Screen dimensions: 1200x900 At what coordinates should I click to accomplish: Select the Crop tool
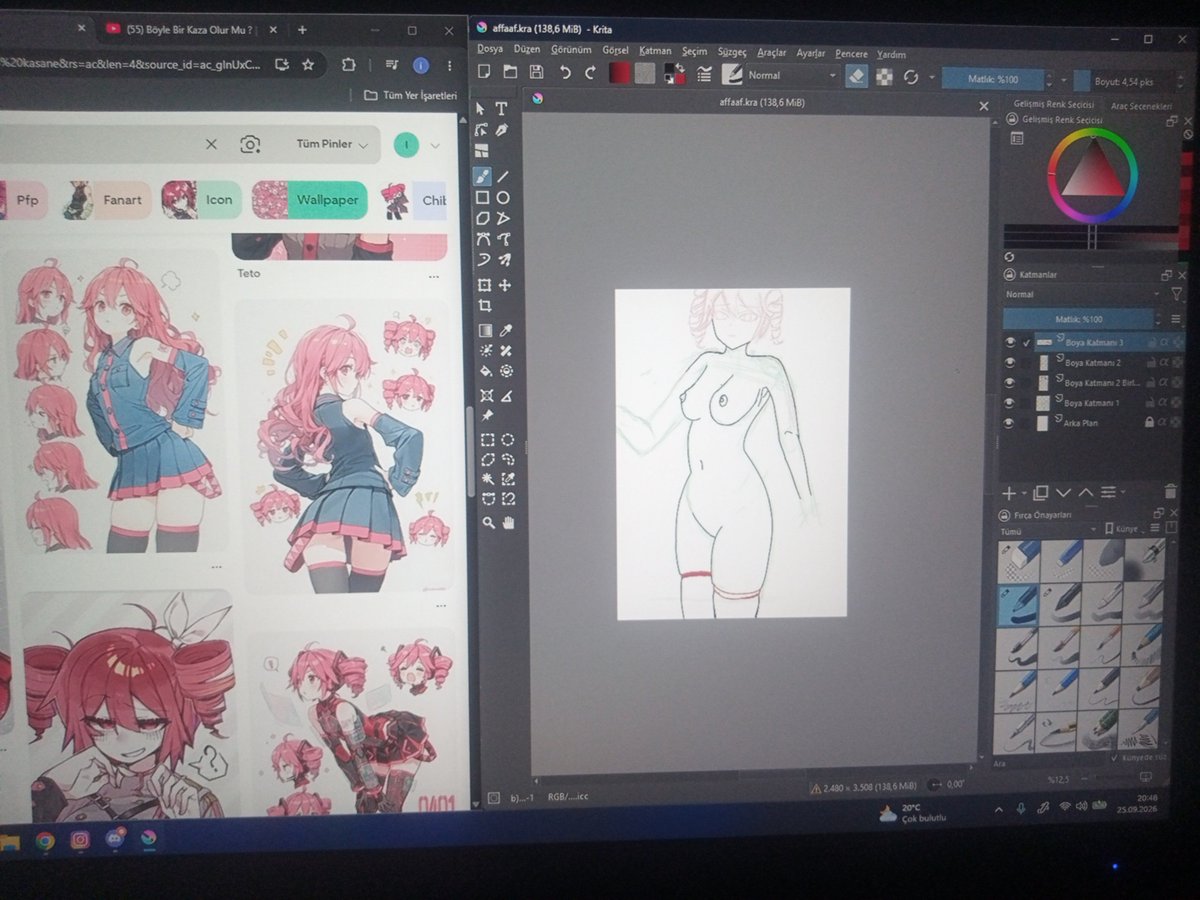pyautogui.click(x=484, y=306)
